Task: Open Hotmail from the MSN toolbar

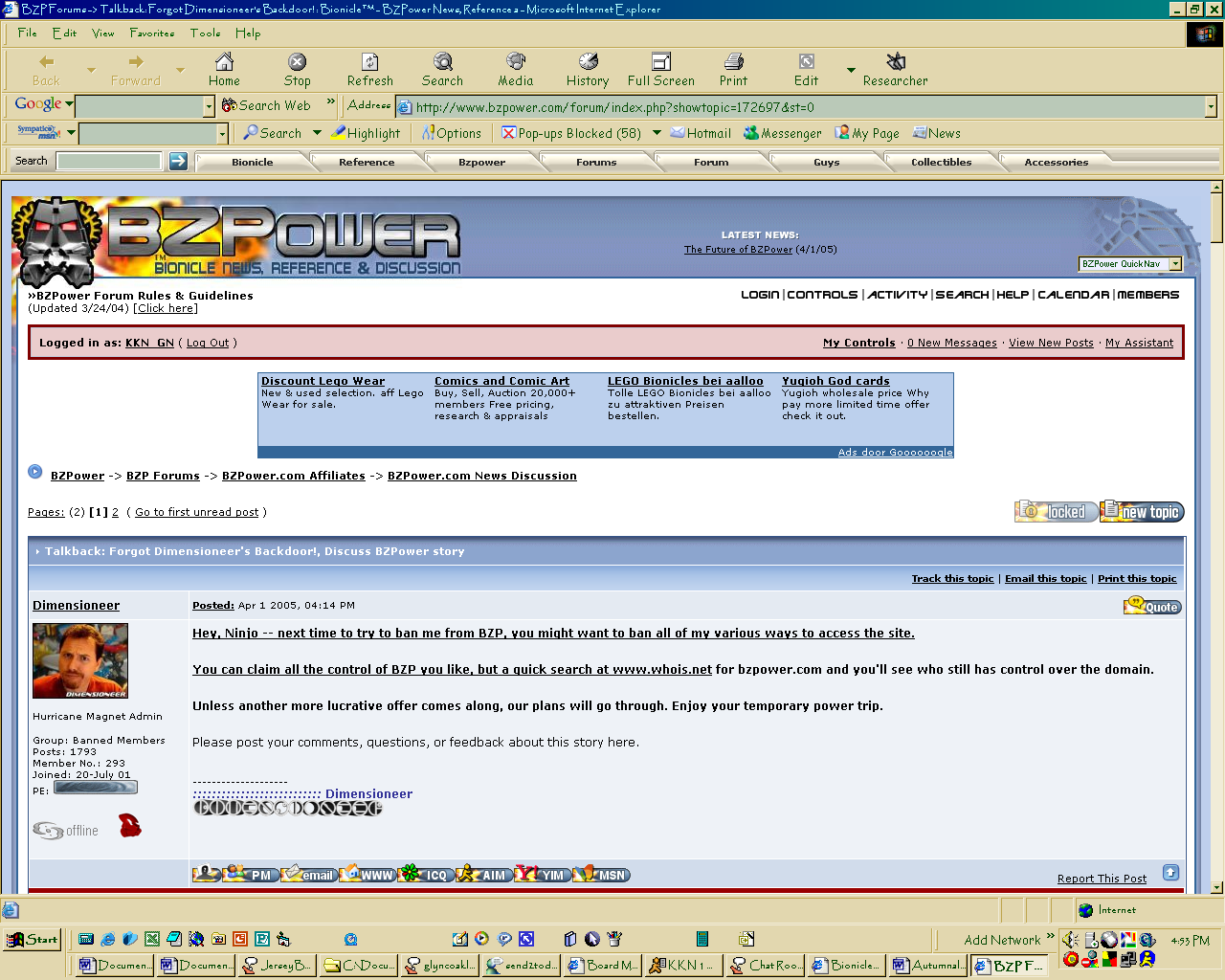Action: 701,133
